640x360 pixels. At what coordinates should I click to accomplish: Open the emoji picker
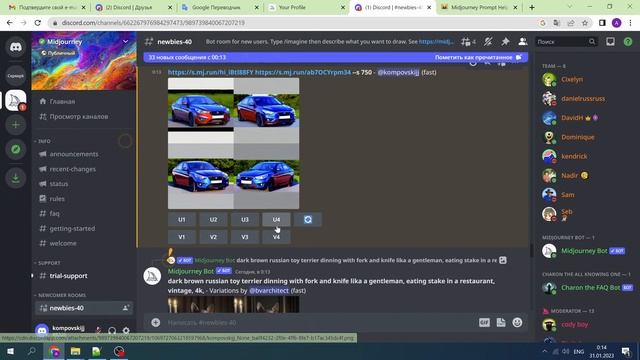click(517, 322)
